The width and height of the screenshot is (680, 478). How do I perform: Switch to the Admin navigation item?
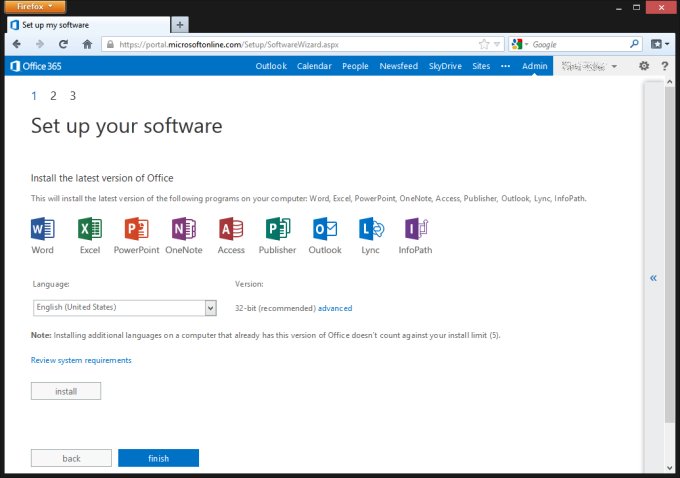coord(535,66)
